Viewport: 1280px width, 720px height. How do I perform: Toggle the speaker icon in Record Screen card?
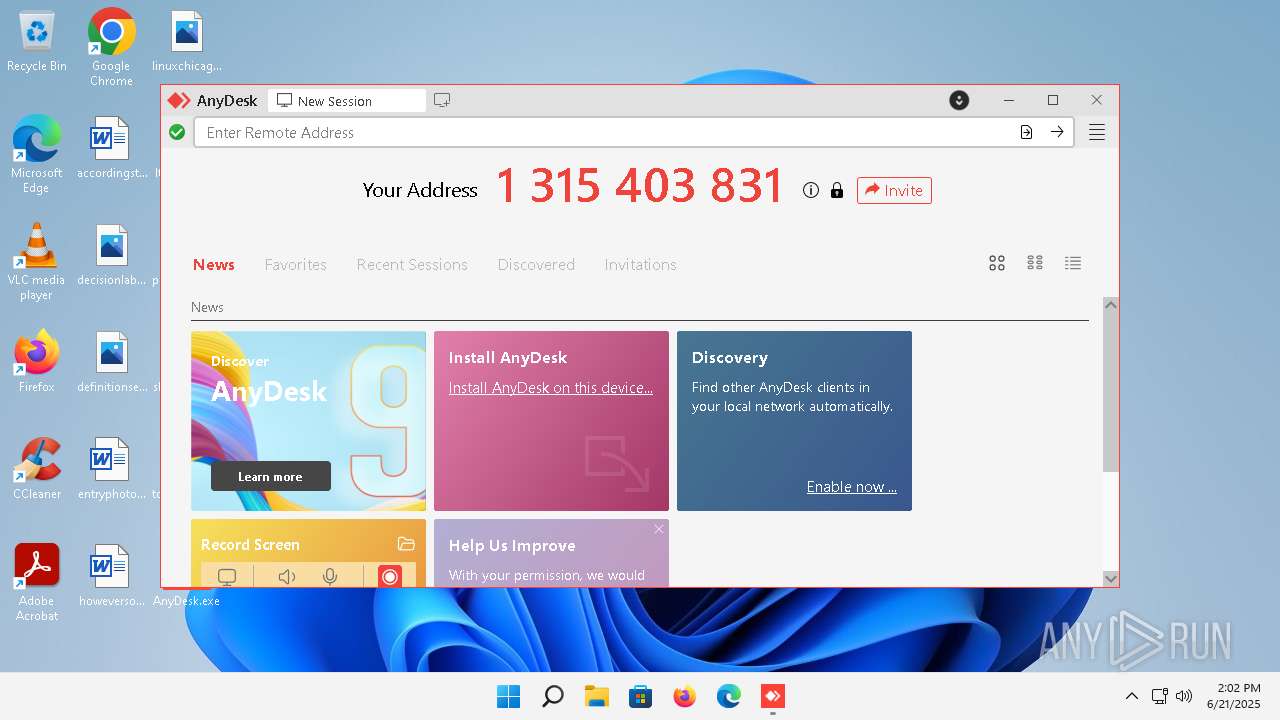point(287,576)
